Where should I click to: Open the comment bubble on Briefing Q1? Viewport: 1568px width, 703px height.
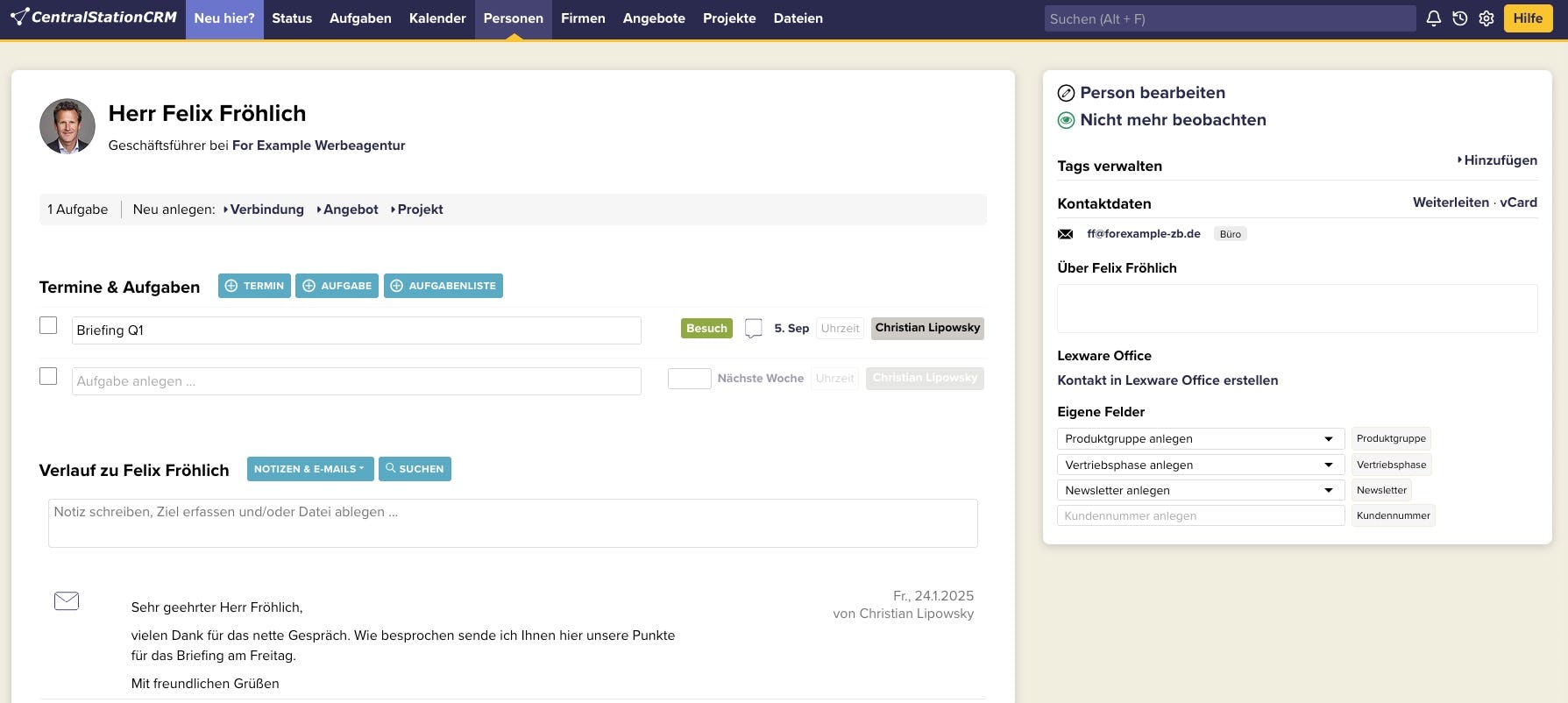(753, 329)
